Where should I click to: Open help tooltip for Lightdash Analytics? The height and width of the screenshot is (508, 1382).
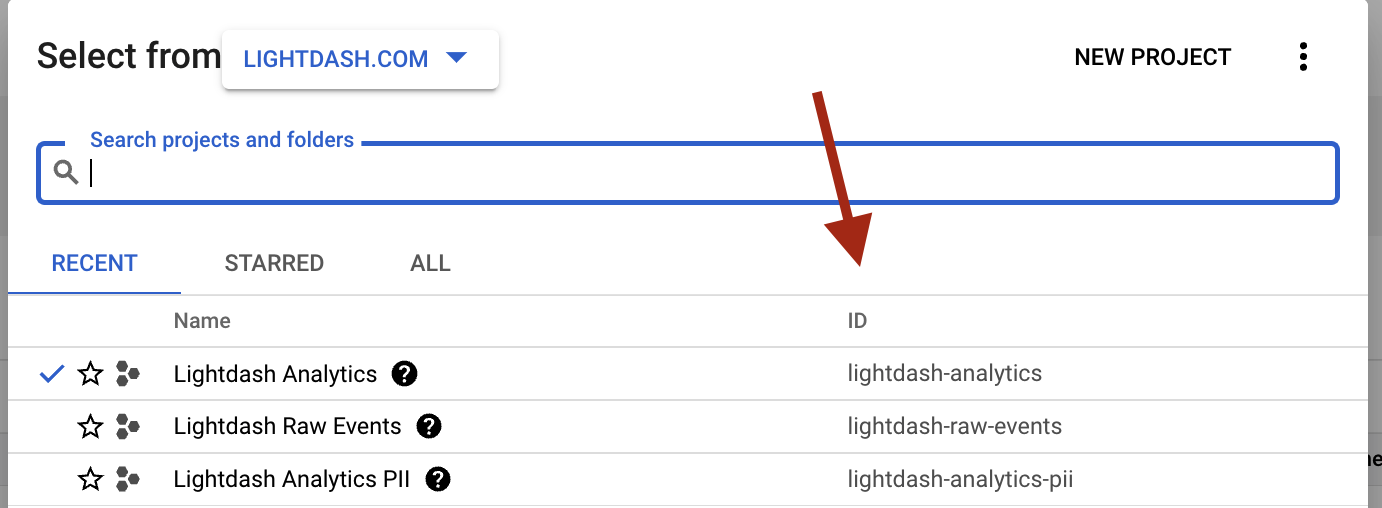coord(404,374)
